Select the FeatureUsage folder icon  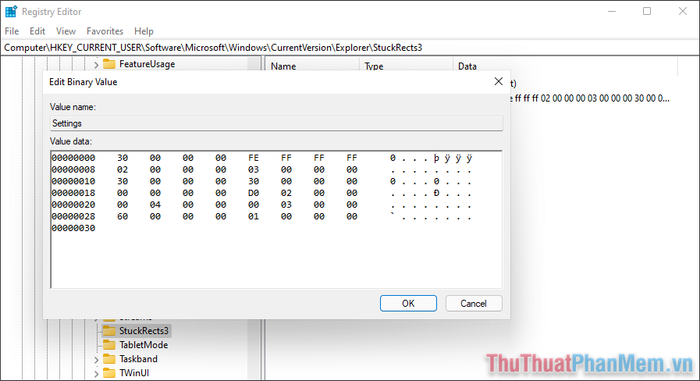109,64
